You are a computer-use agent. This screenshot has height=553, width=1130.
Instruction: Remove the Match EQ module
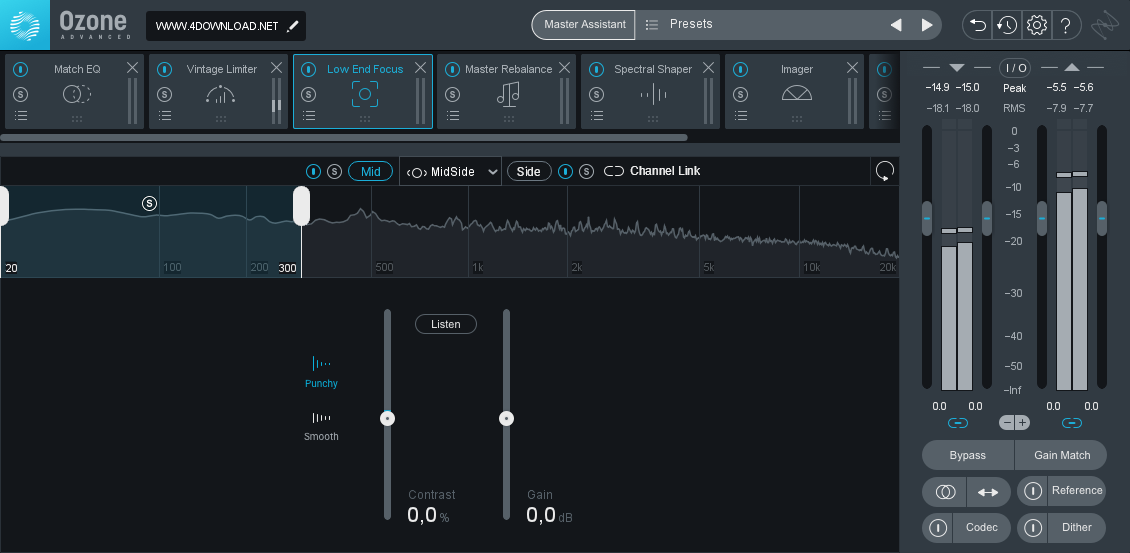click(x=133, y=68)
